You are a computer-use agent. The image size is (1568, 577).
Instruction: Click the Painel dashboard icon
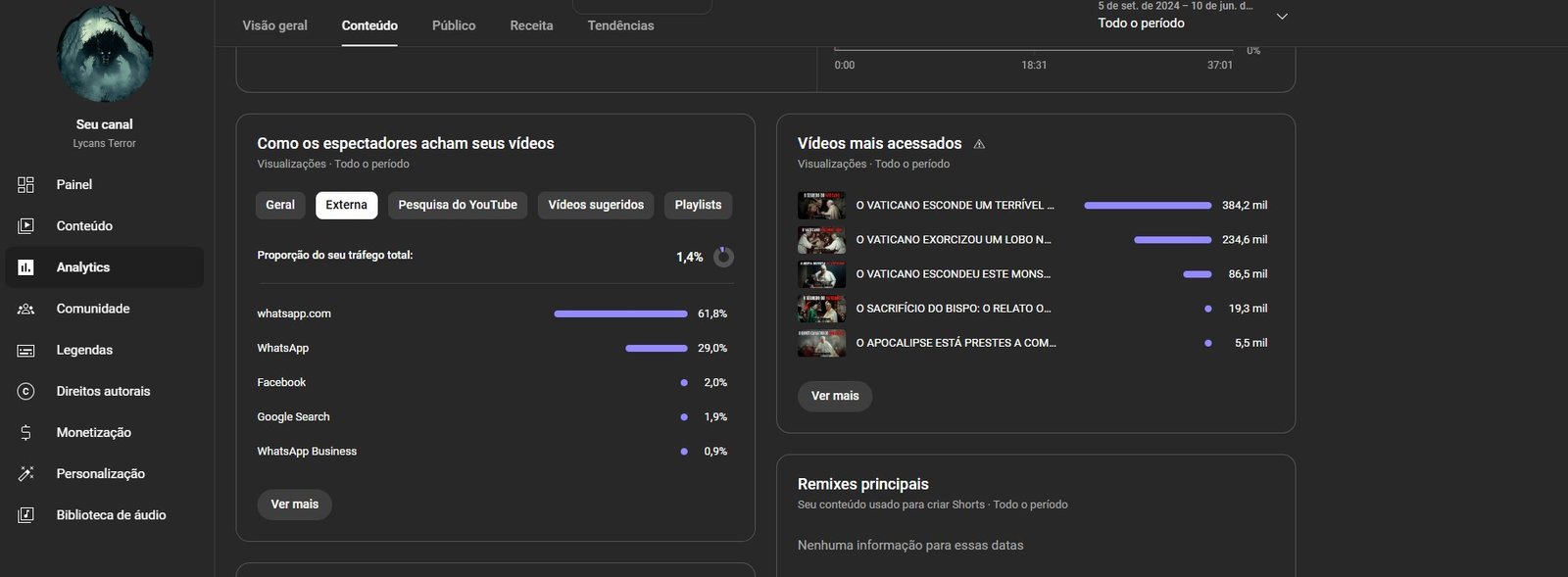[x=25, y=184]
